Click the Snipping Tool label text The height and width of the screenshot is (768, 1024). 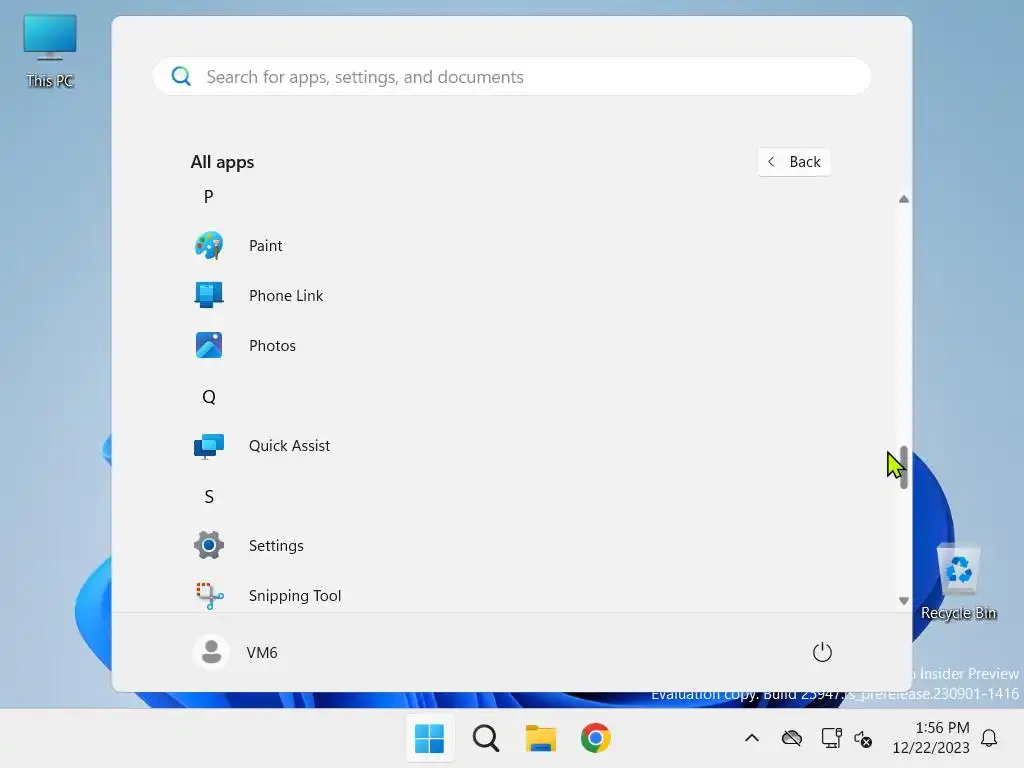pyautogui.click(x=295, y=596)
